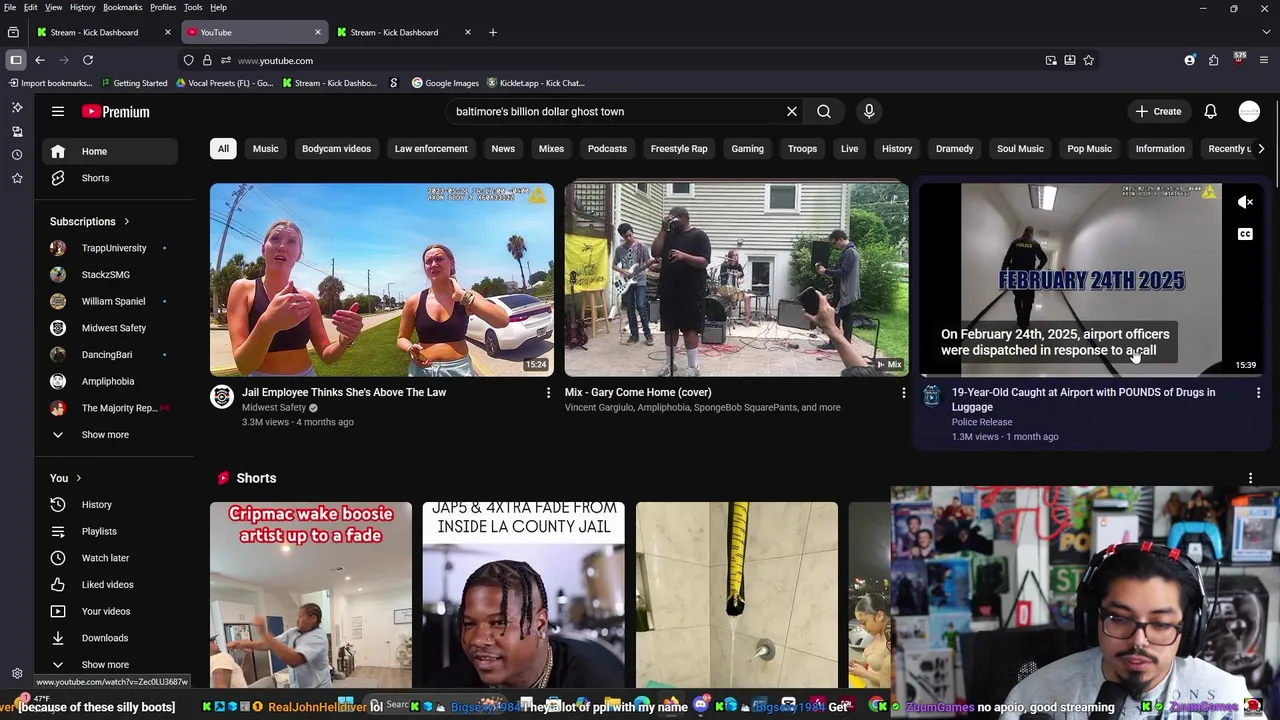Open options for Gary Come Home mix
This screenshot has width=1280, height=720.
904,393
